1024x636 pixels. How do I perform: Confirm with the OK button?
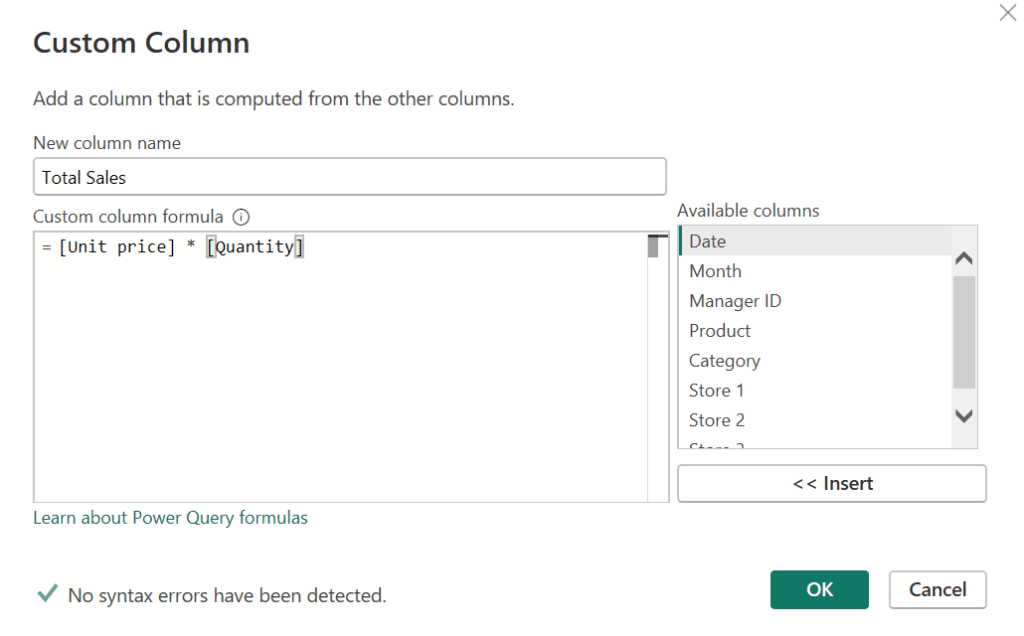[819, 590]
